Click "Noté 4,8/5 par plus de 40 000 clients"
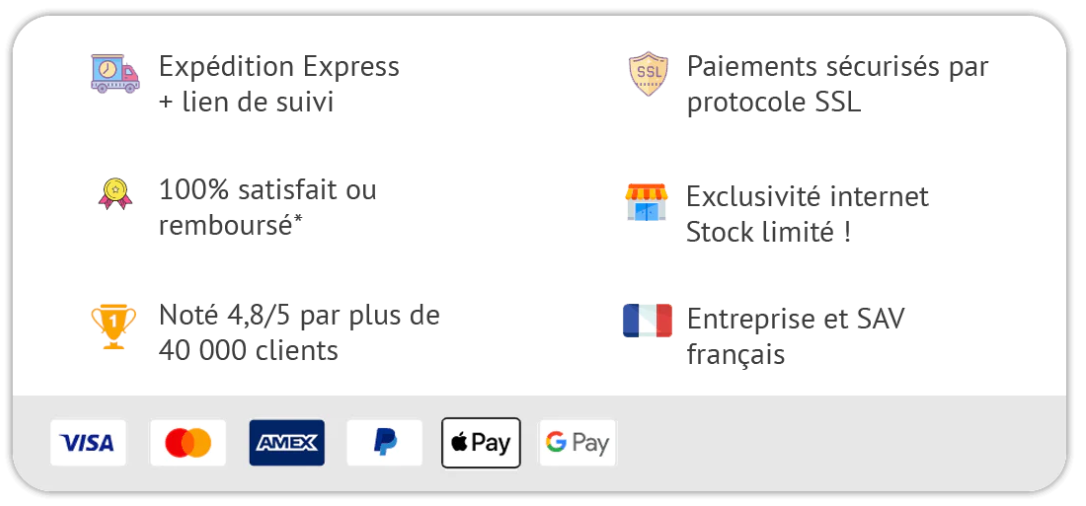Image resolution: width=1086 pixels, height=506 pixels. pos(298,333)
